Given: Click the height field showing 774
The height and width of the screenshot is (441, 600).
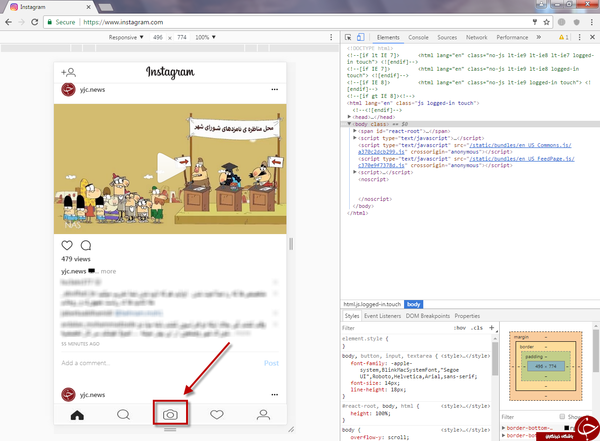Looking at the screenshot, I should pos(182,37).
